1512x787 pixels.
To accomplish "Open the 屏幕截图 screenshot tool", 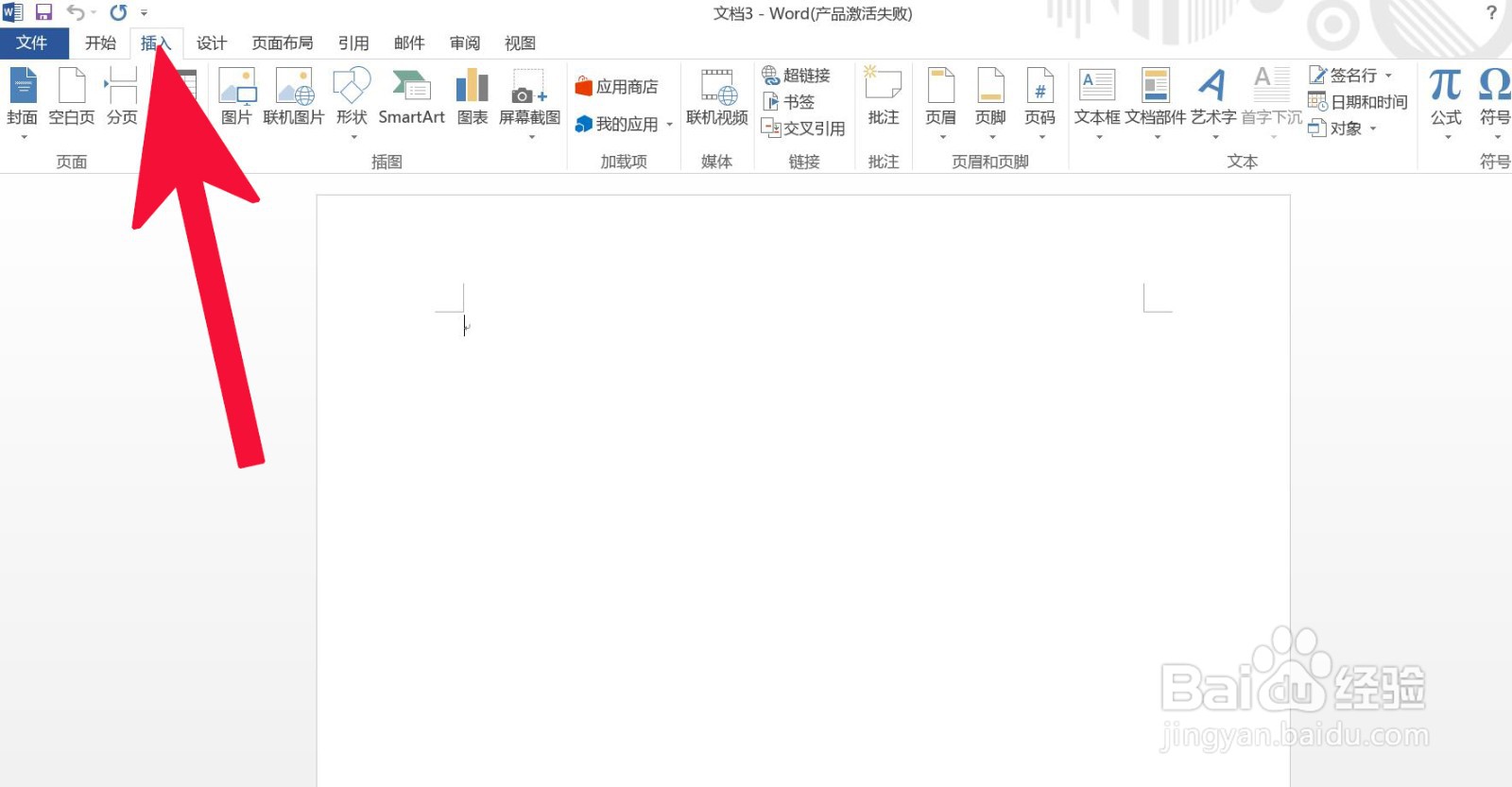I will (530, 95).
